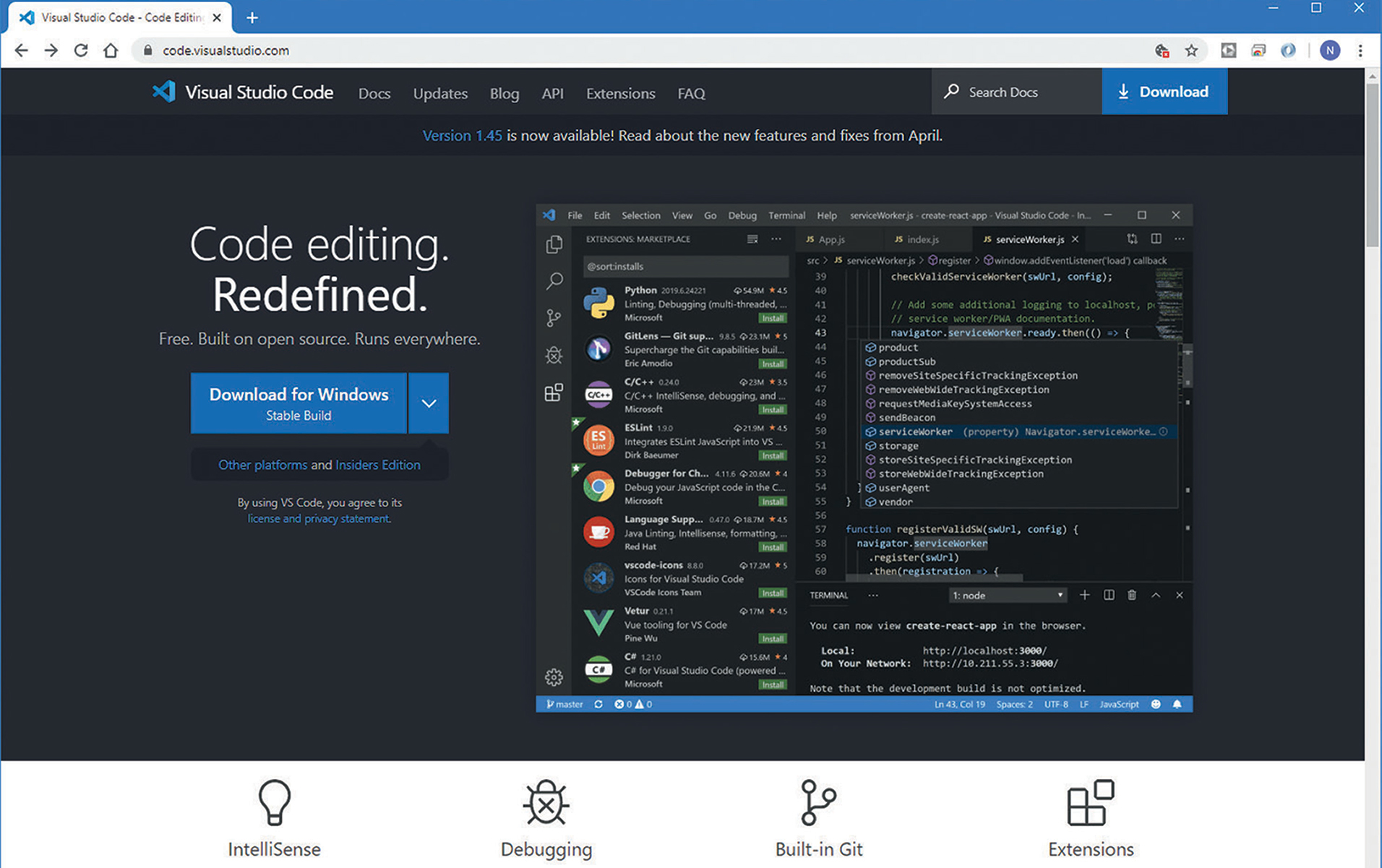Click Download for Windows Stable Build
The width and height of the screenshot is (1382, 868).
[299, 403]
